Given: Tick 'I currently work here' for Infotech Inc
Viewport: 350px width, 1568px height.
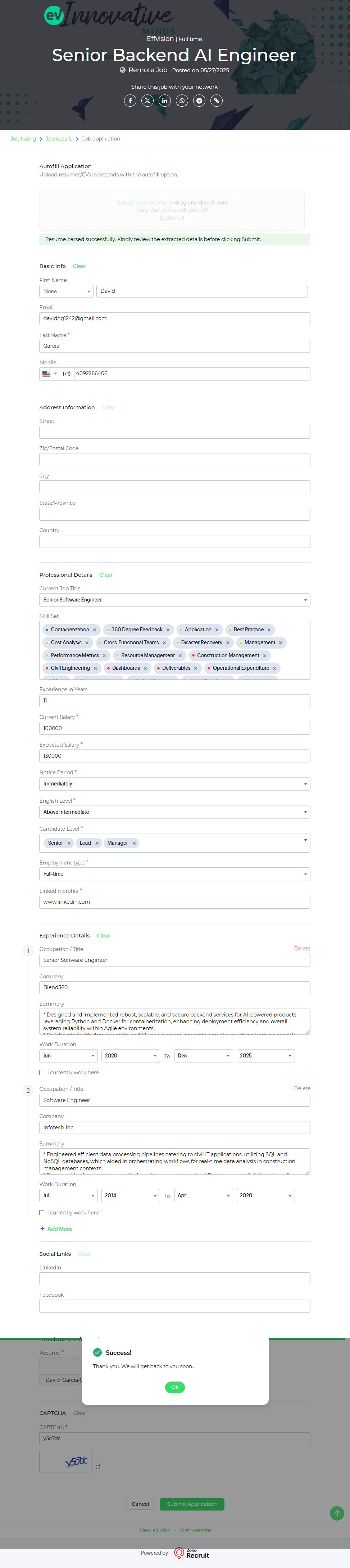Looking at the screenshot, I should (x=42, y=1213).
